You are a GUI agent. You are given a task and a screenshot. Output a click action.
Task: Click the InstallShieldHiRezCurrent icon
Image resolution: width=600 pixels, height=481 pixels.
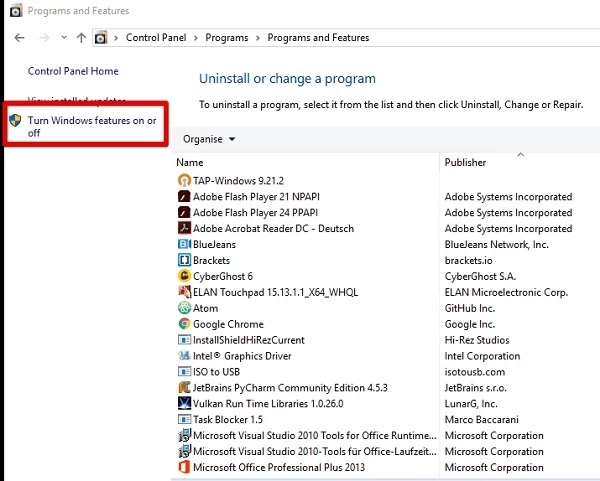pyautogui.click(x=184, y=340)
